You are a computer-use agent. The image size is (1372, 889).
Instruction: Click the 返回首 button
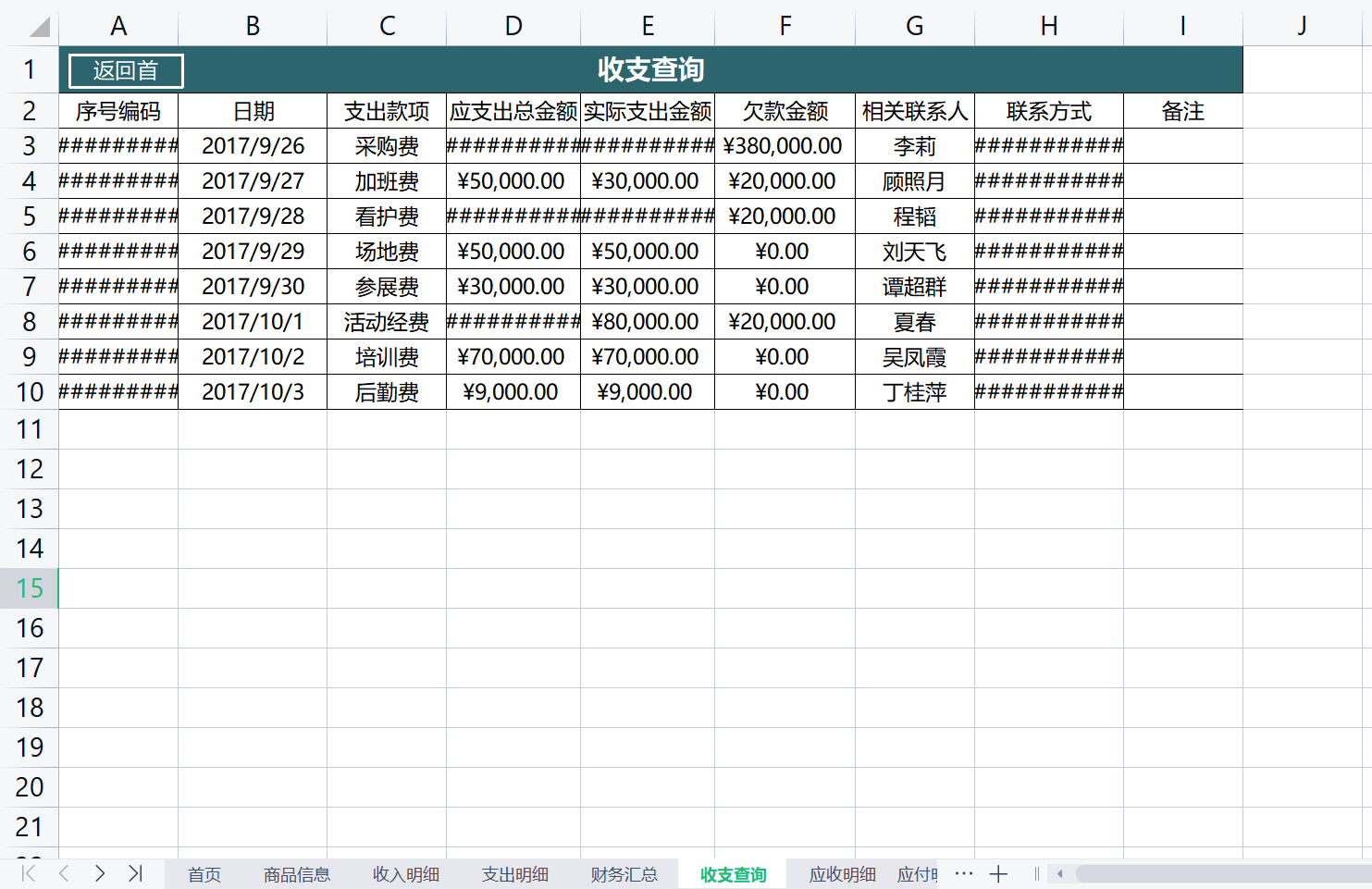point(126,71)
